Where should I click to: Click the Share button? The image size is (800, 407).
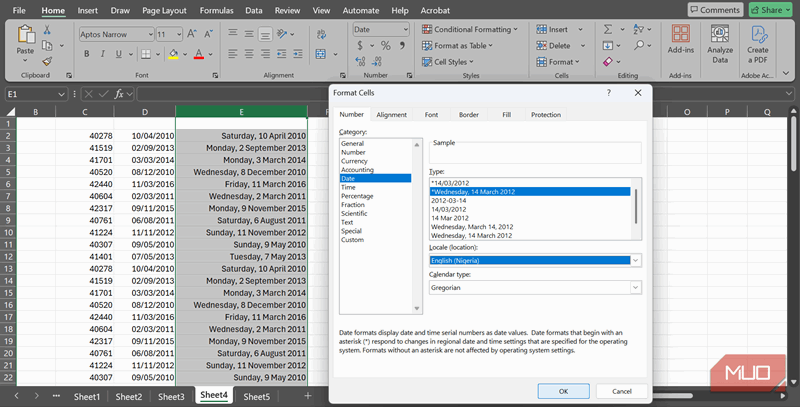(x=770, y=10)
